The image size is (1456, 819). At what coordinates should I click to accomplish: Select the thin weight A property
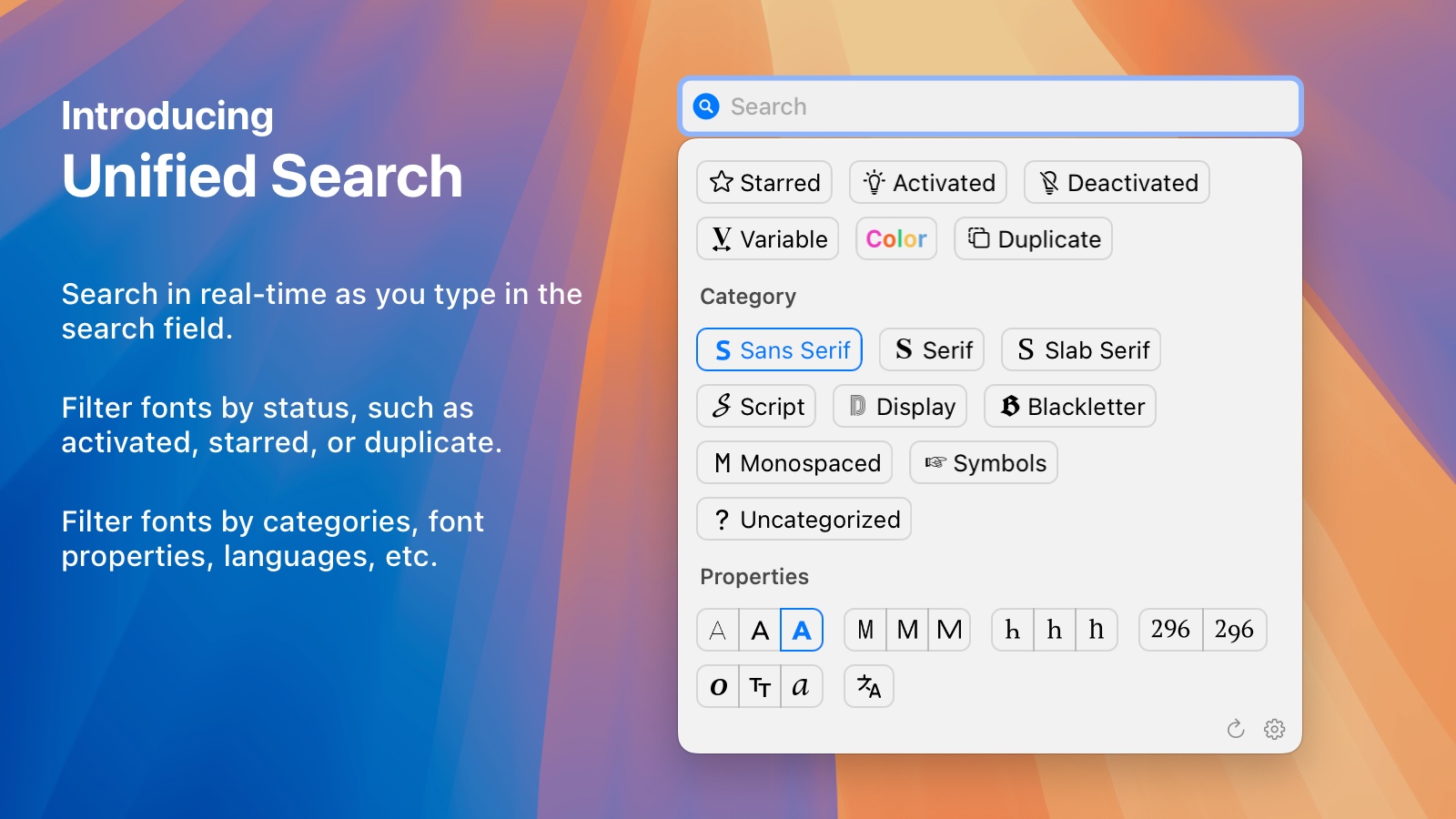click(718, 631)
